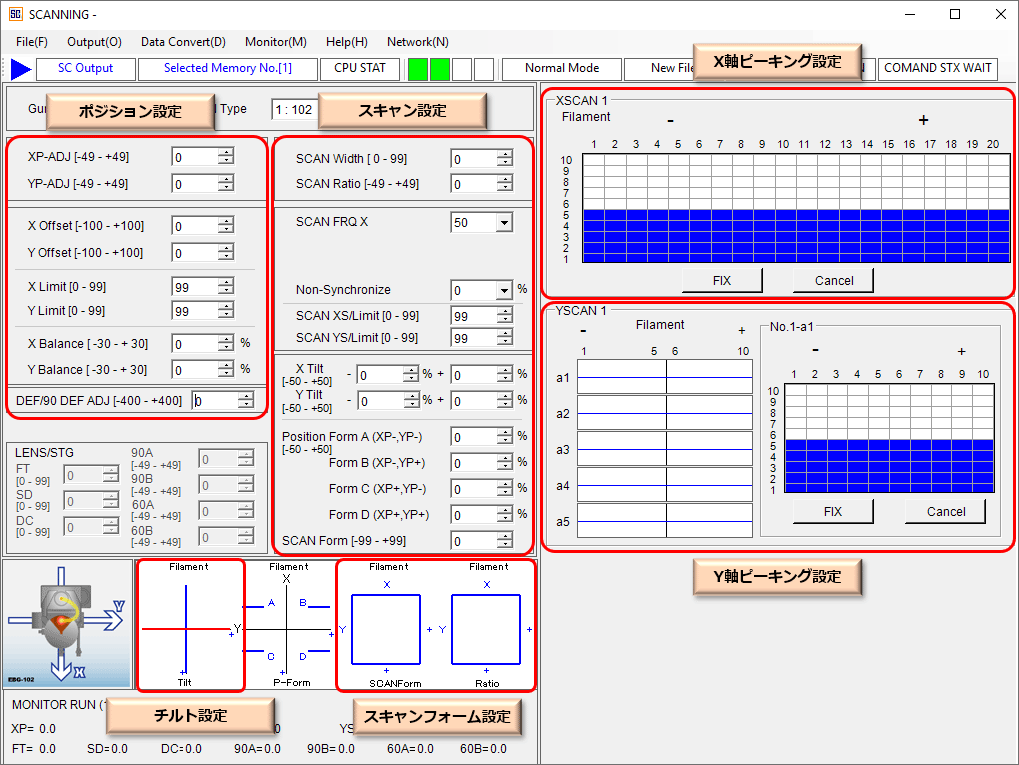Open the Data Convert(D) menu

pyautogui.click(x=183, y=42)
